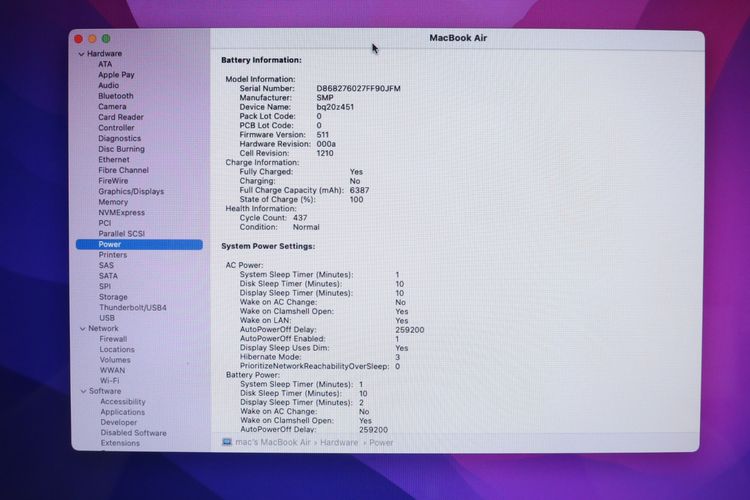Select Firewall under Network
Image resolution: width=750 pixels, height=500 pixels.
[113, 339]
